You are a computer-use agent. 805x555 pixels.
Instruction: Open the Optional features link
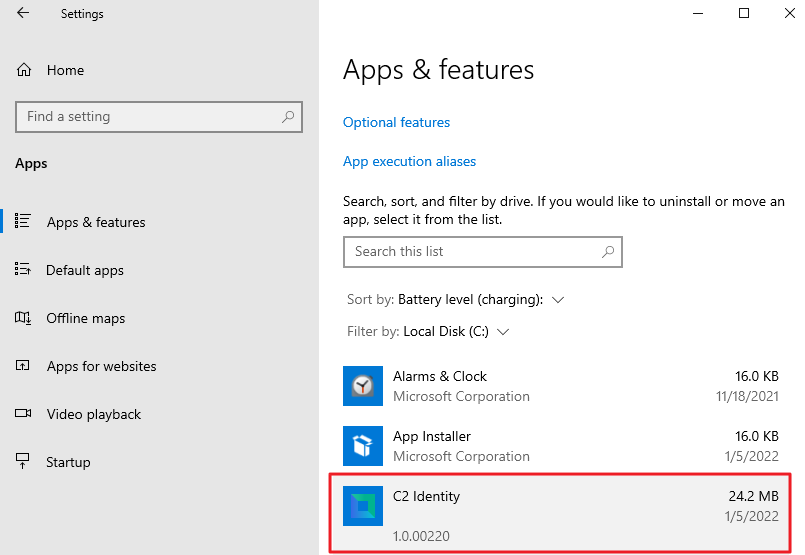click(396, 122)
